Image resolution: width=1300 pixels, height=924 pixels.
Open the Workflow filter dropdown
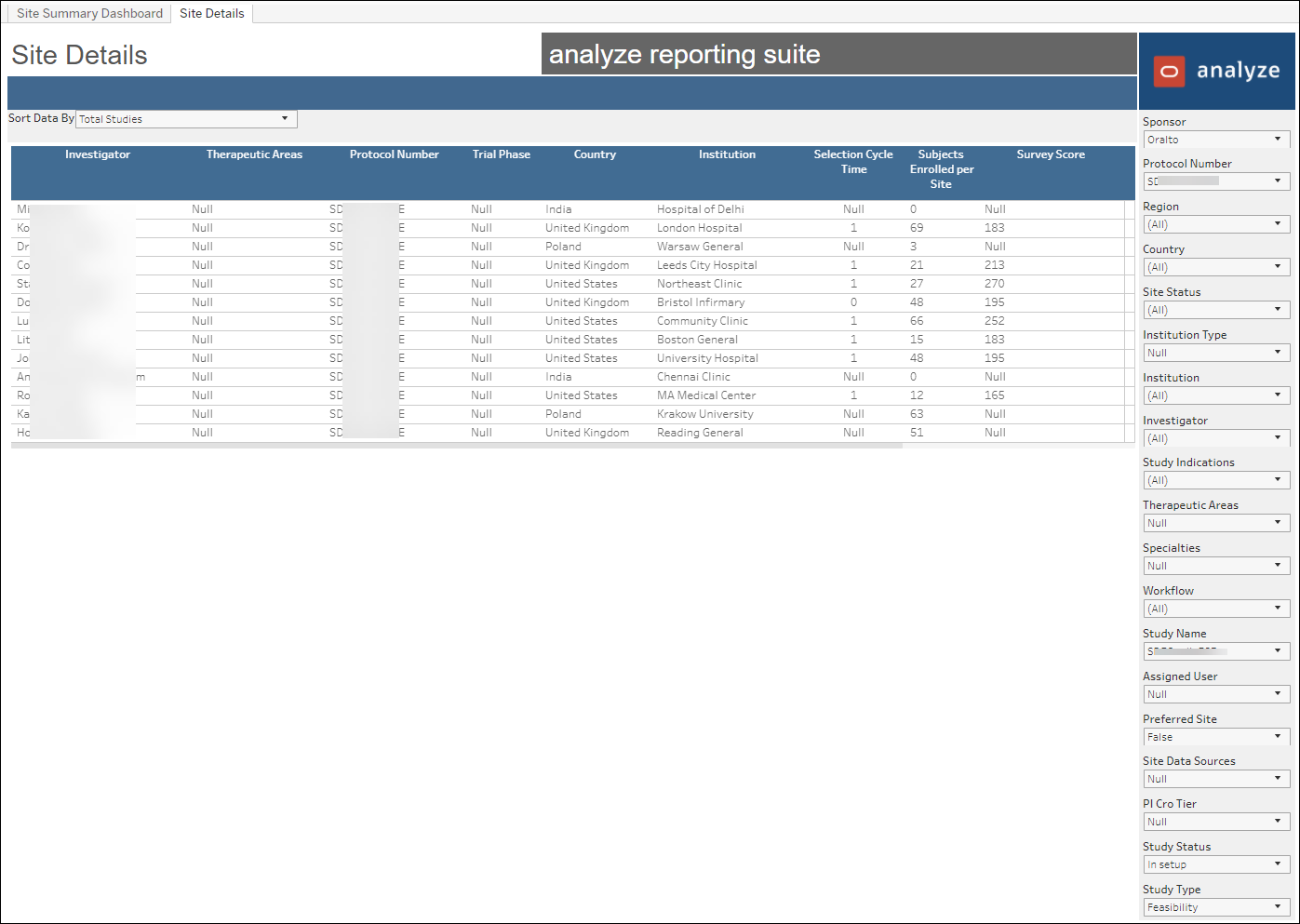(1216, 609)
